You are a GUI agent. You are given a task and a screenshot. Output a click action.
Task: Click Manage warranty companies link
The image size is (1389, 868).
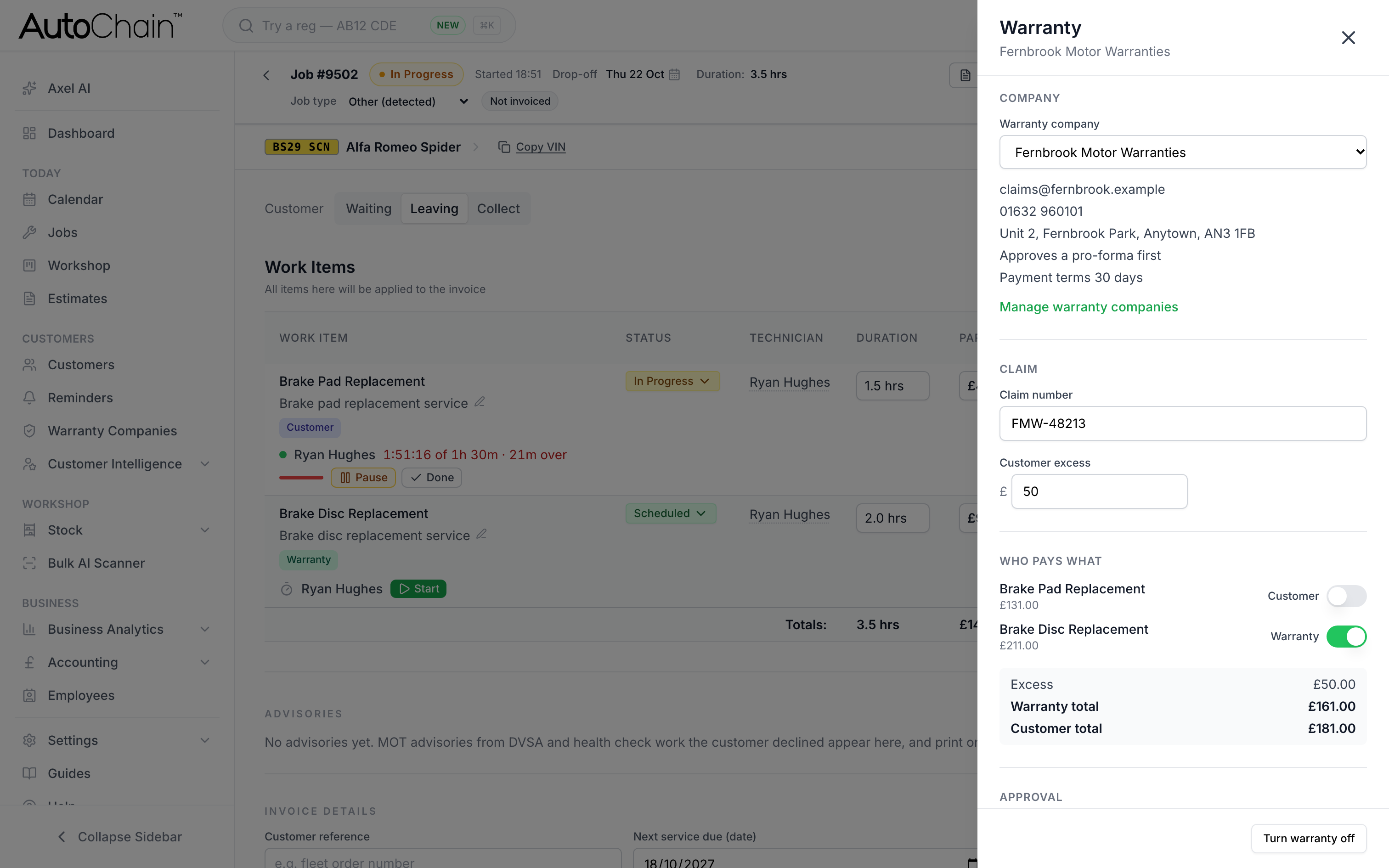(x=1089, y=307)
